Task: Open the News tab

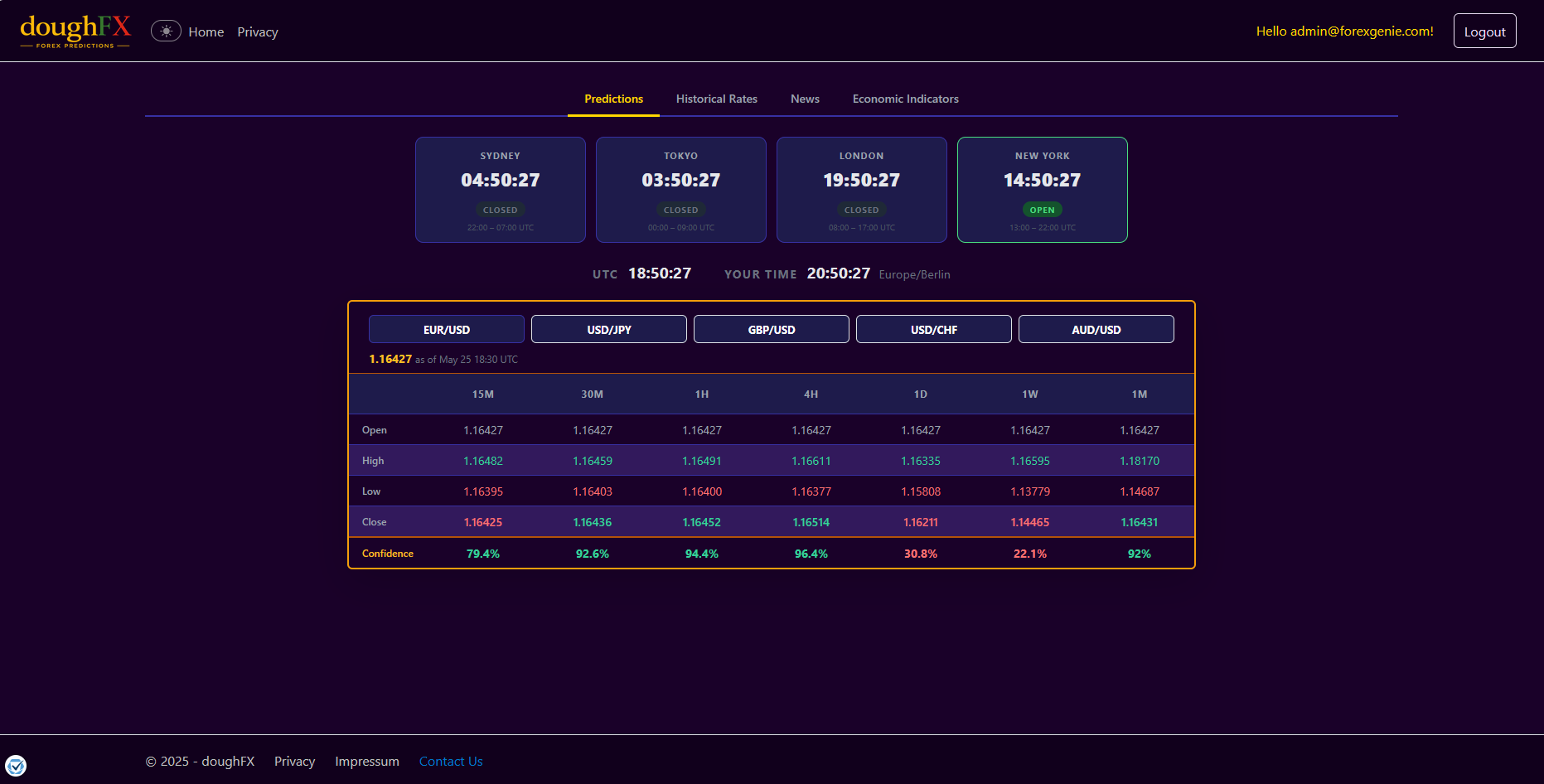Action: (x=805, y=99)
